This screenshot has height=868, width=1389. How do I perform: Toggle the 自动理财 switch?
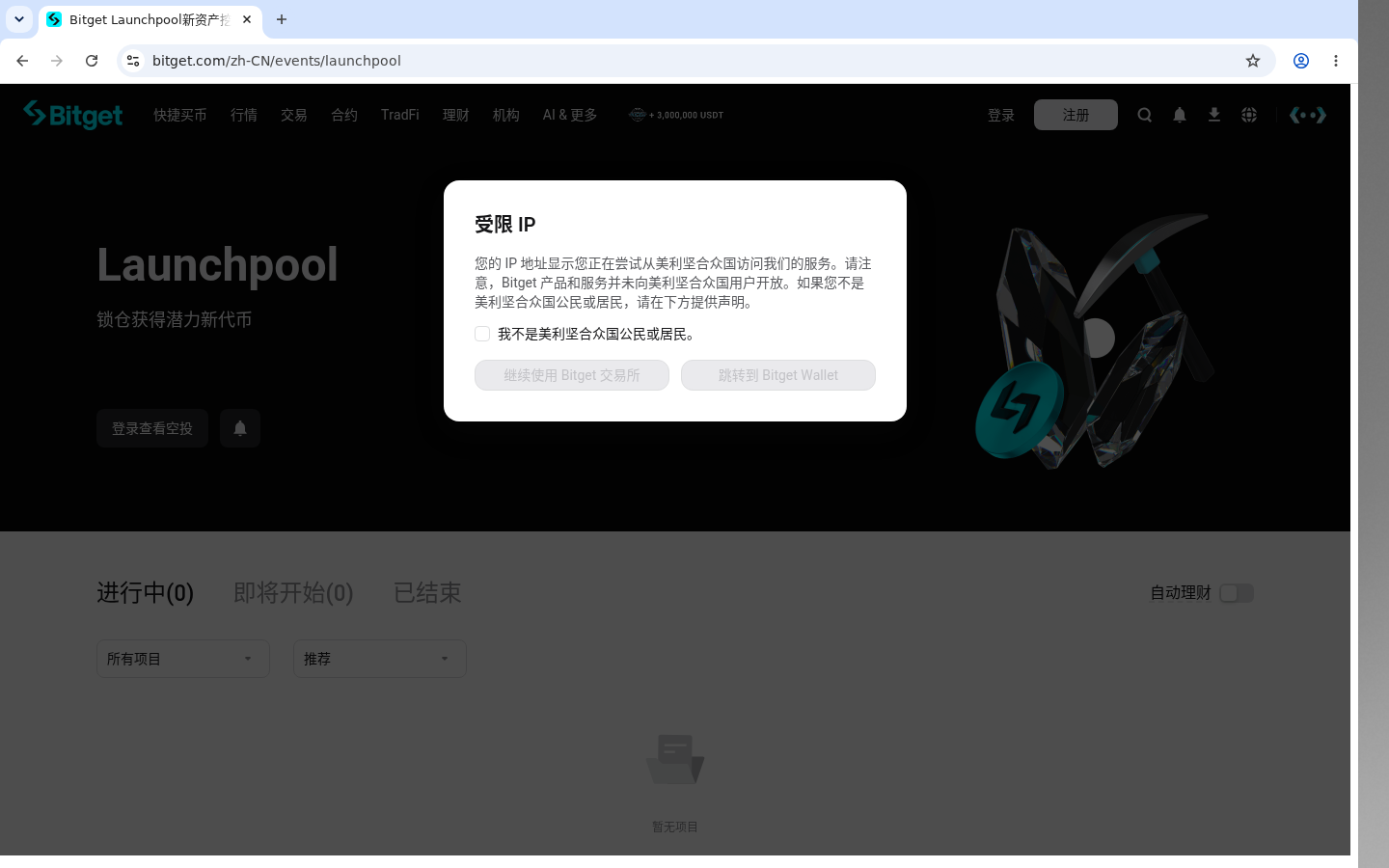coord(1236,593)
